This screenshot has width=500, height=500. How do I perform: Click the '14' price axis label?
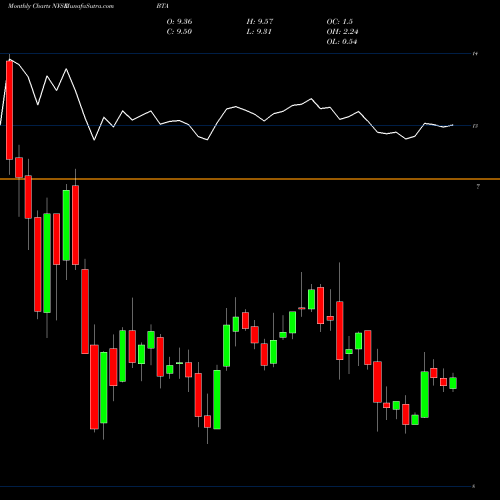pyautogui.click(x=475, y=53)
